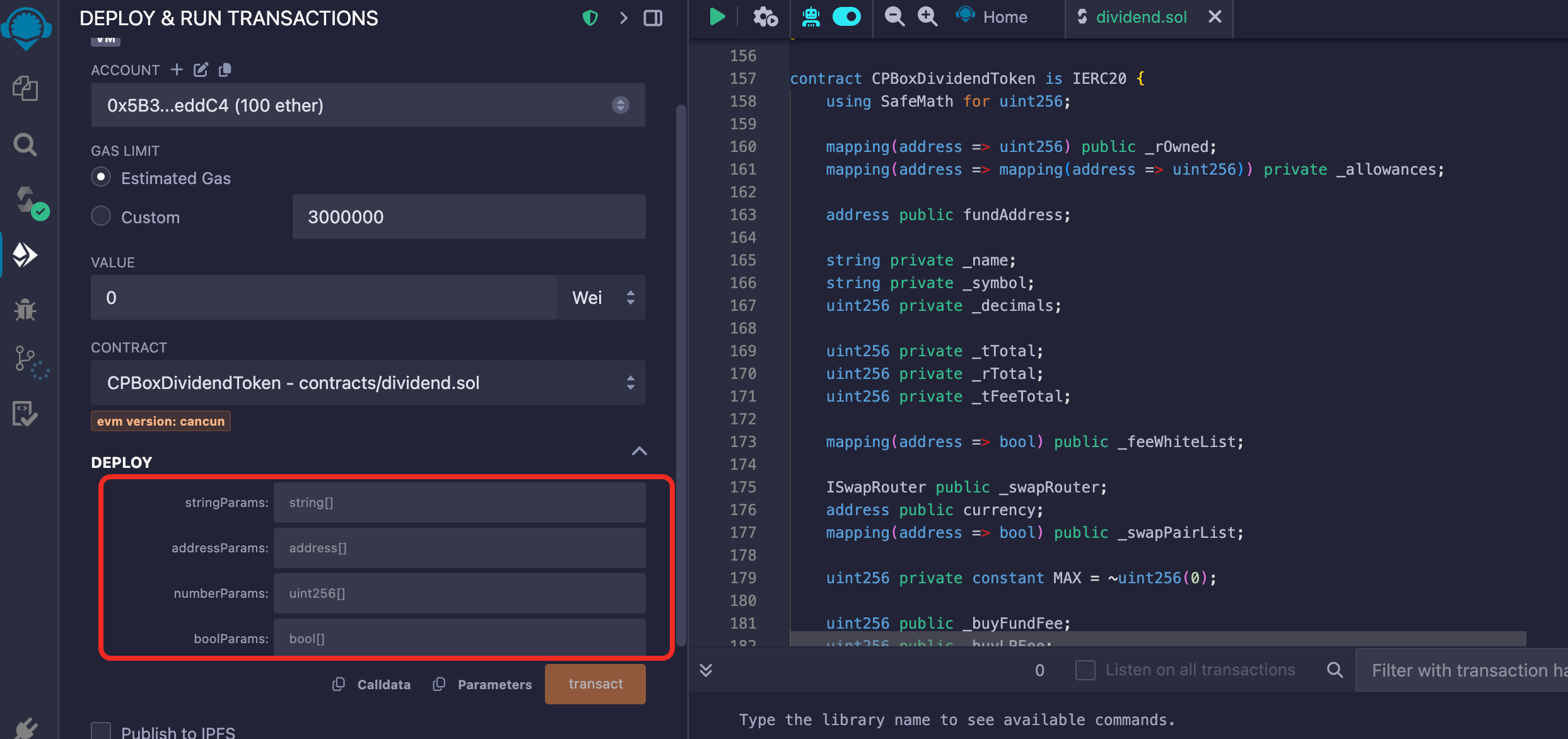Click the boolParams input field
Screen dimensions: 1568x739
coord(460,637)
